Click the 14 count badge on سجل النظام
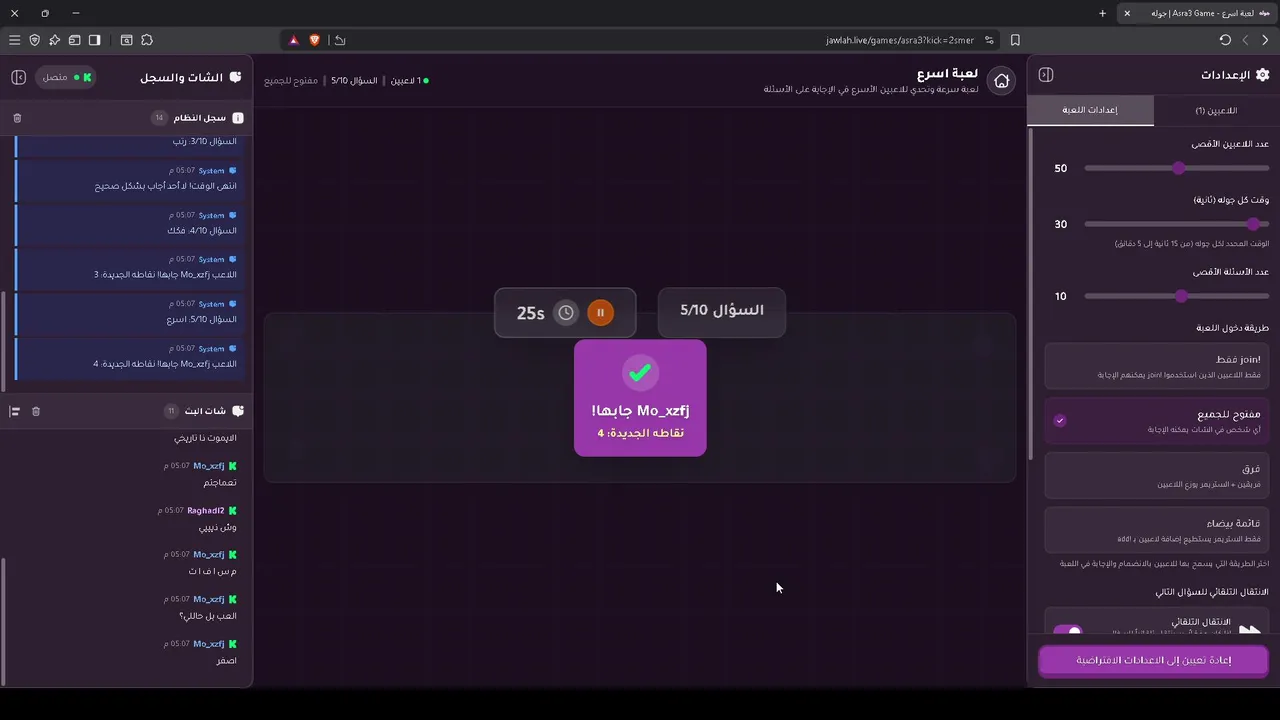 click(159, 118)
